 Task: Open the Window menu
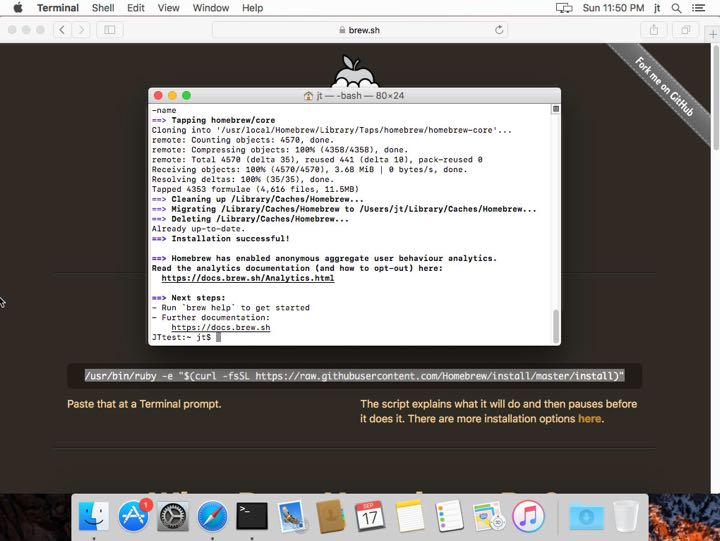click(x=211, y=8)
